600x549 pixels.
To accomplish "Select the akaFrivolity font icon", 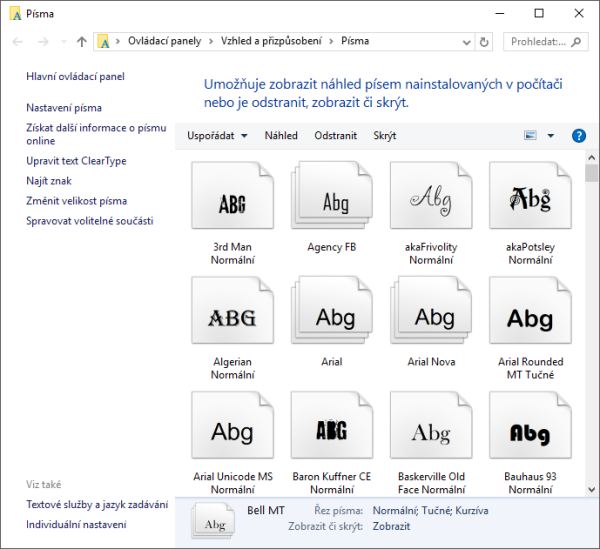I will click(431, 195).
